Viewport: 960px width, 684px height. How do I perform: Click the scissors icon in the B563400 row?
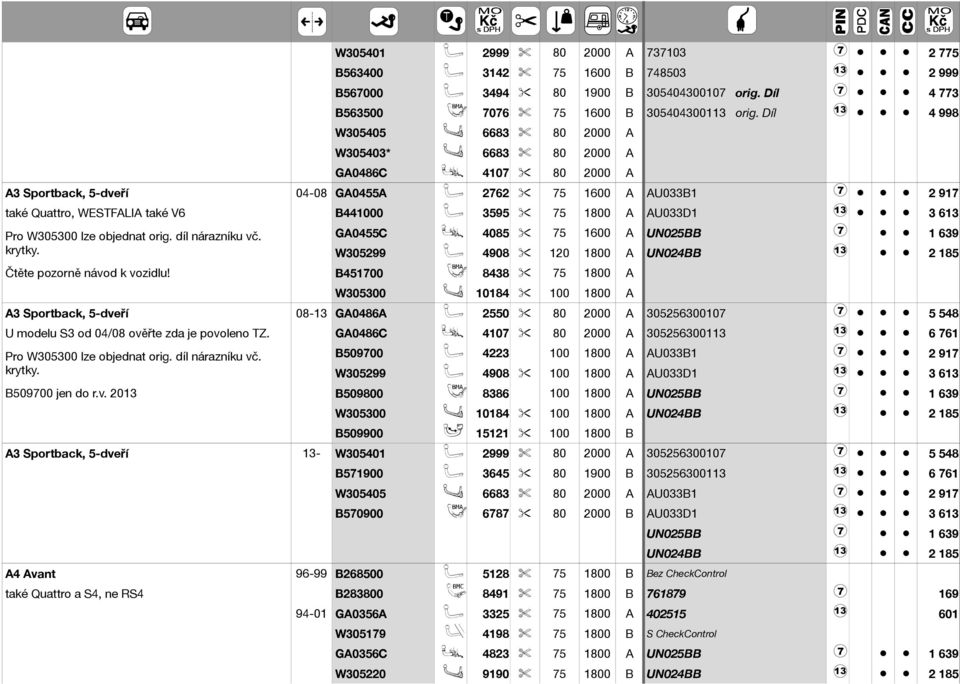525,72
